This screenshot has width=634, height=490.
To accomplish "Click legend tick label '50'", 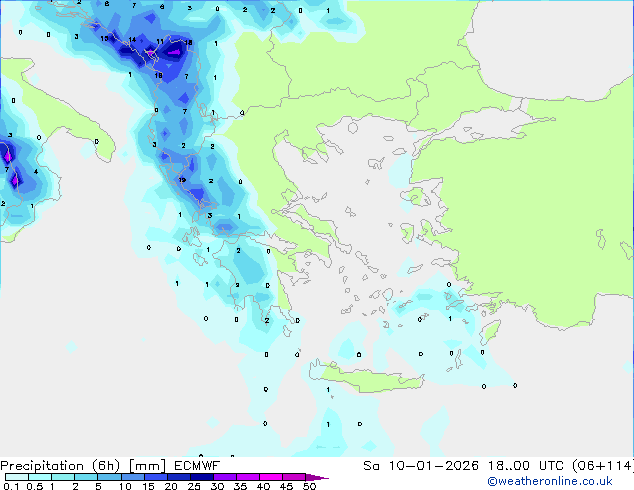I will pos(309,486).
